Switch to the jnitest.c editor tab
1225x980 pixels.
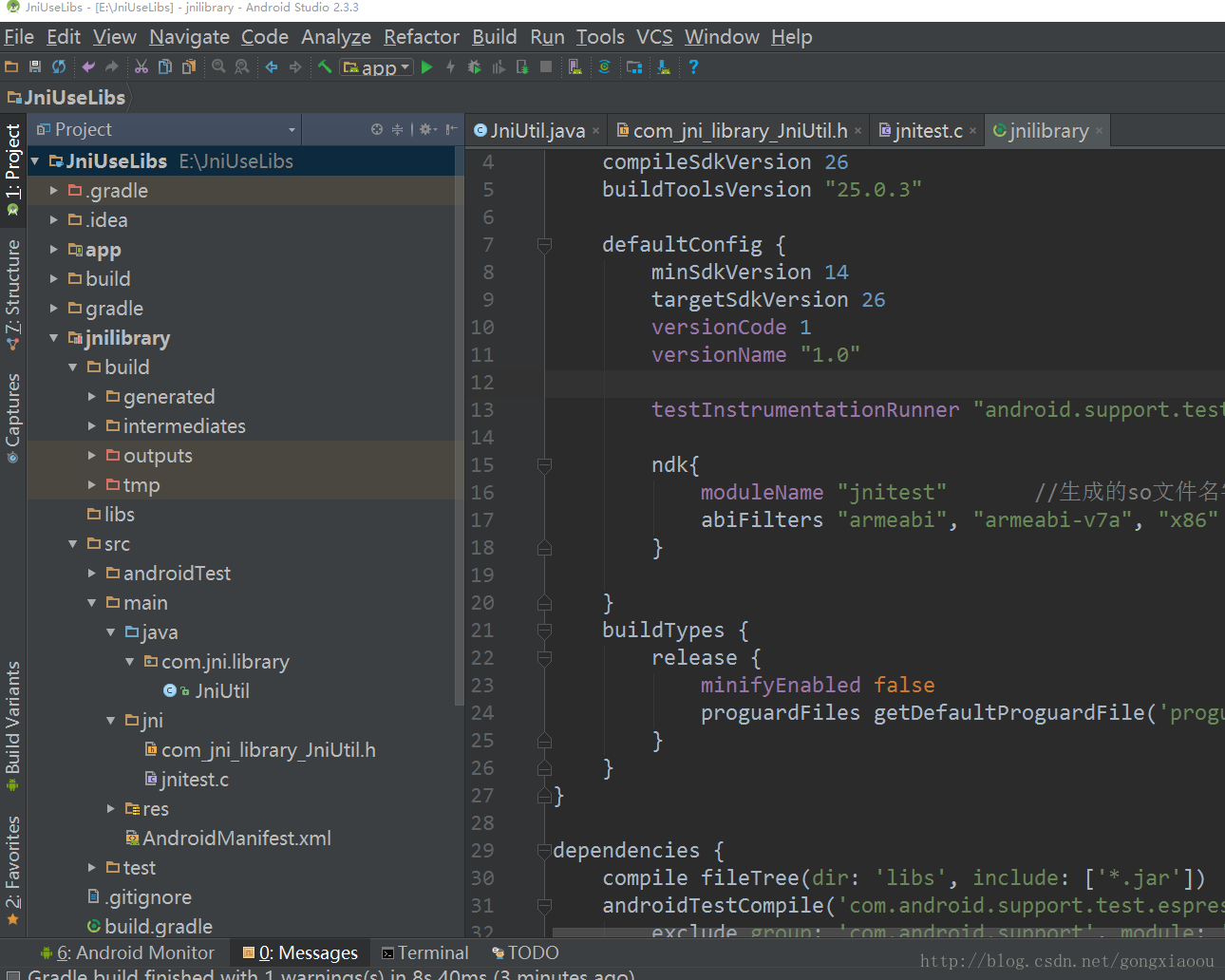pyautogui.click(x=928, y=131)
